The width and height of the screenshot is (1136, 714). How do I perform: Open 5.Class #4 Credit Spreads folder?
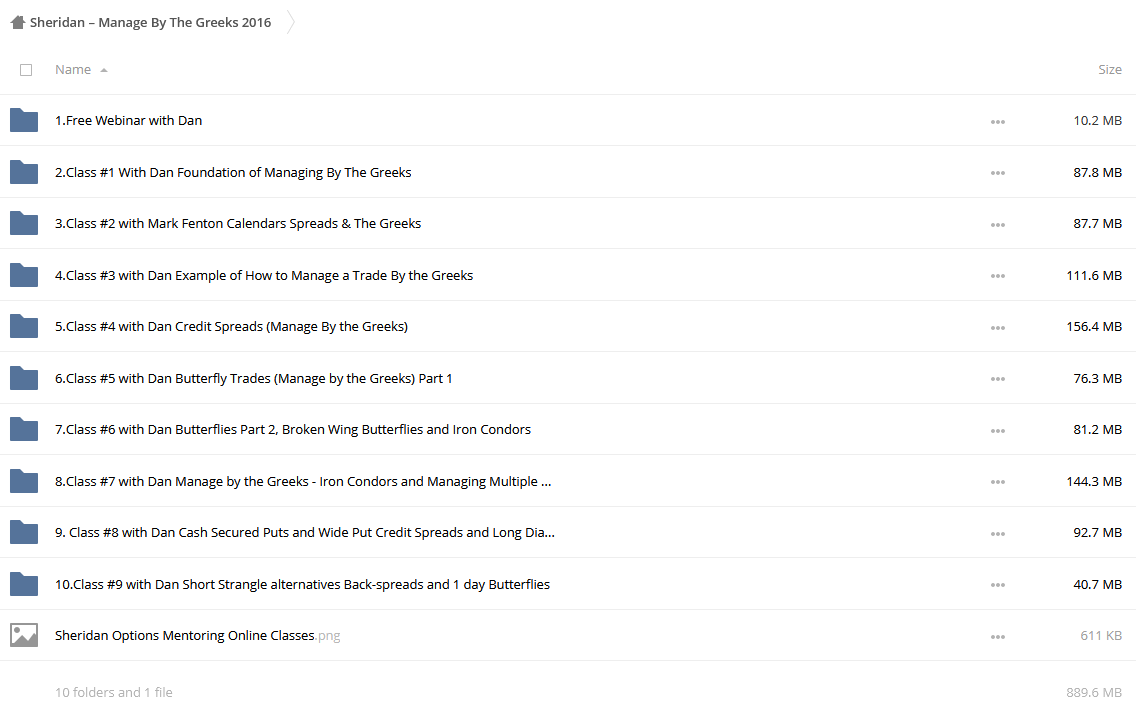(x=231, y=327)
